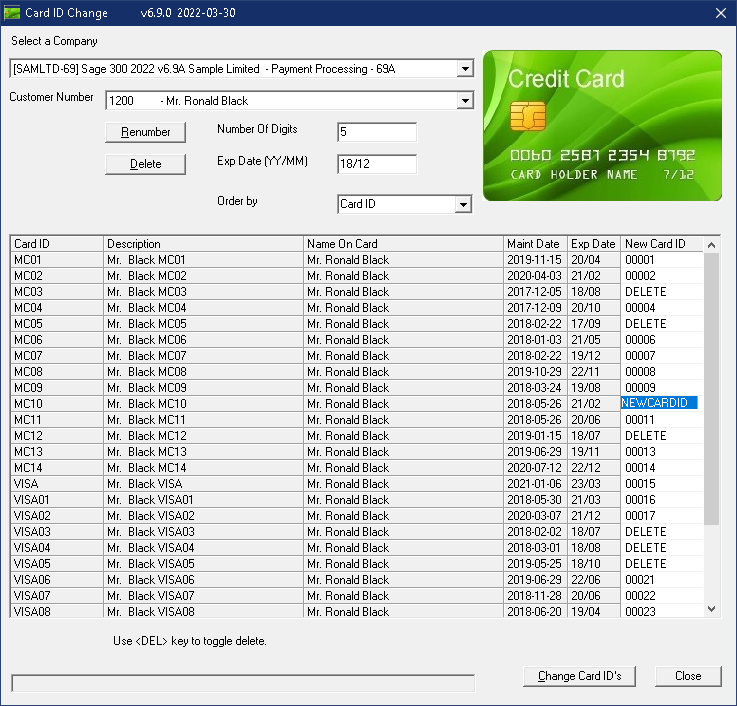Click the MC03 row DELETE cell
This screenshot has height=706, width=737.
point(662,292)
